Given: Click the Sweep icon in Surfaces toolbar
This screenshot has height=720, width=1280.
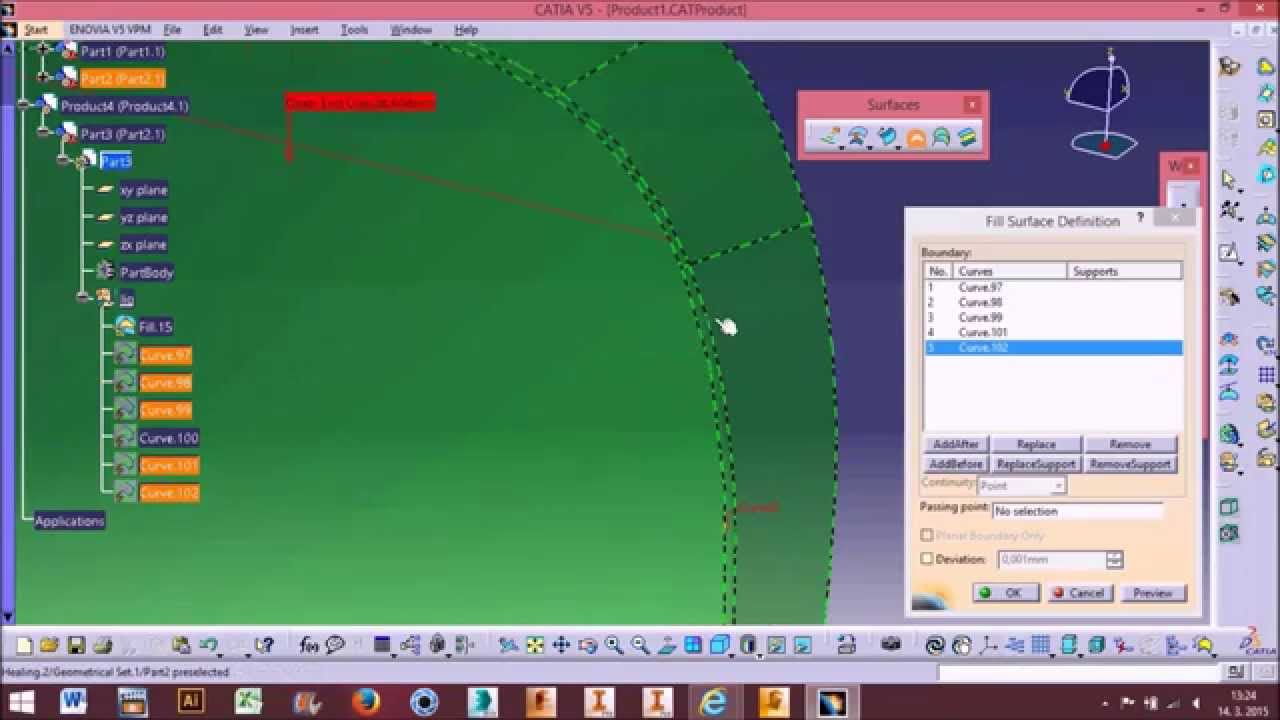Looking at the screenshot, I should click(x=887, y=137).
